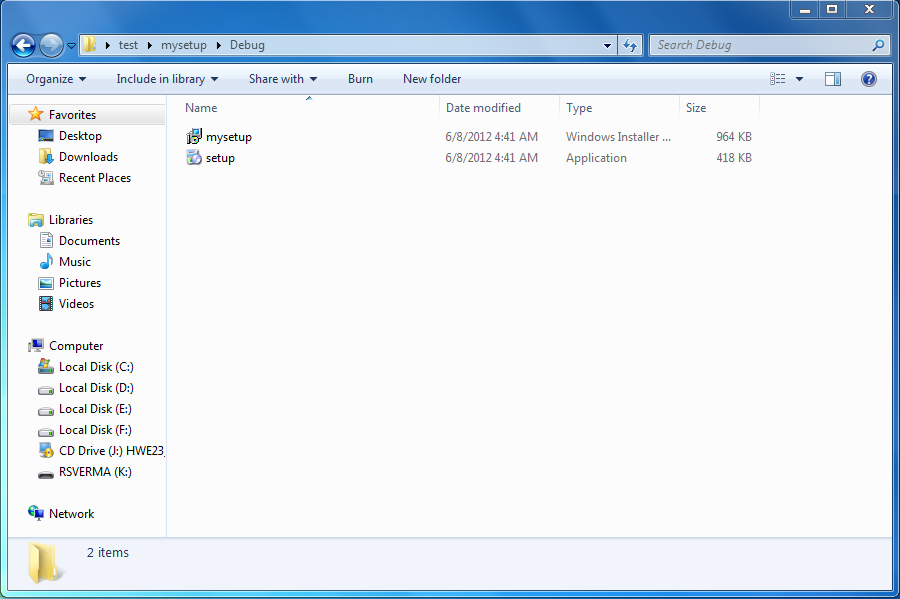This screenshot has height=599, width=900.
Task: Open the Documents library
Action: coord(90,240)
